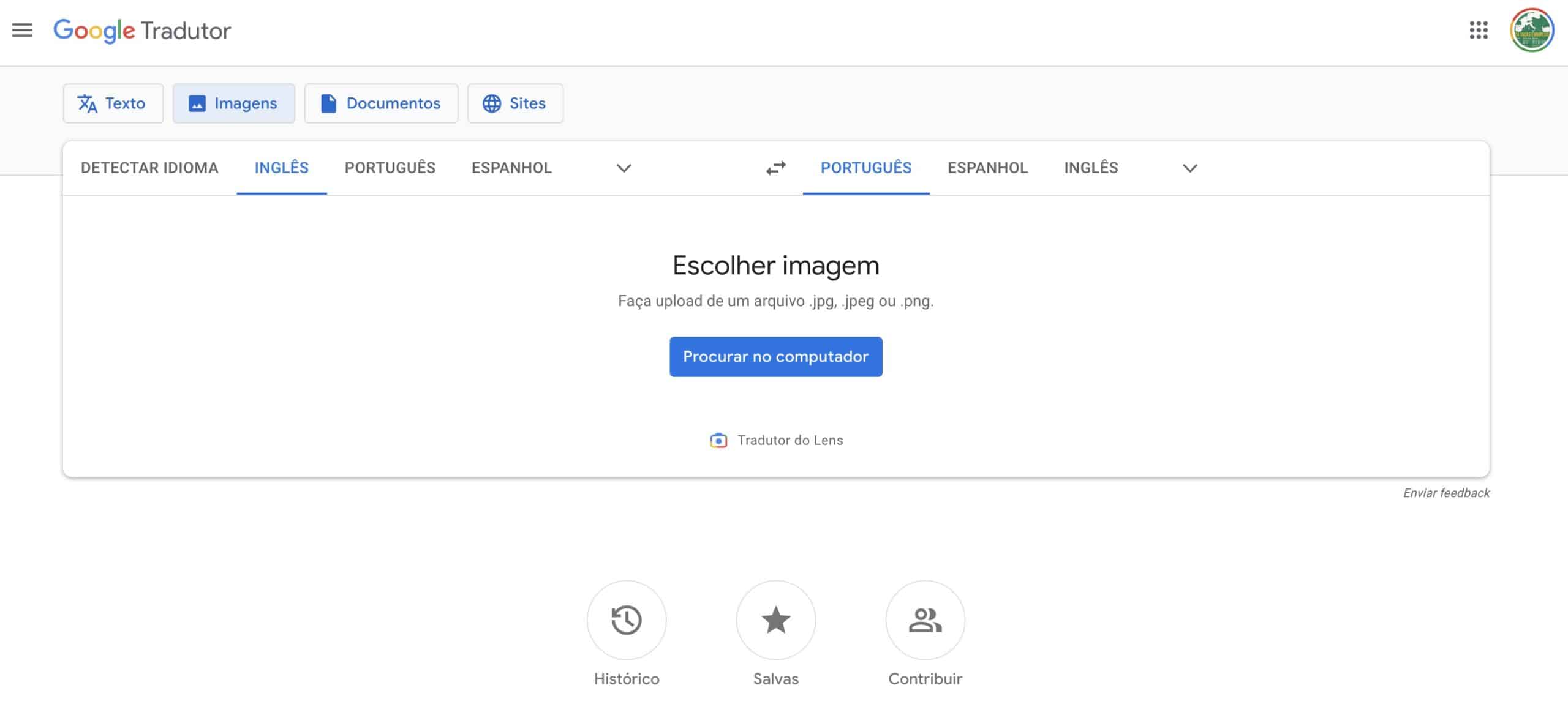Click the Escolher imagem heading
Screen dimensions: 1568x707
point(776,266)
